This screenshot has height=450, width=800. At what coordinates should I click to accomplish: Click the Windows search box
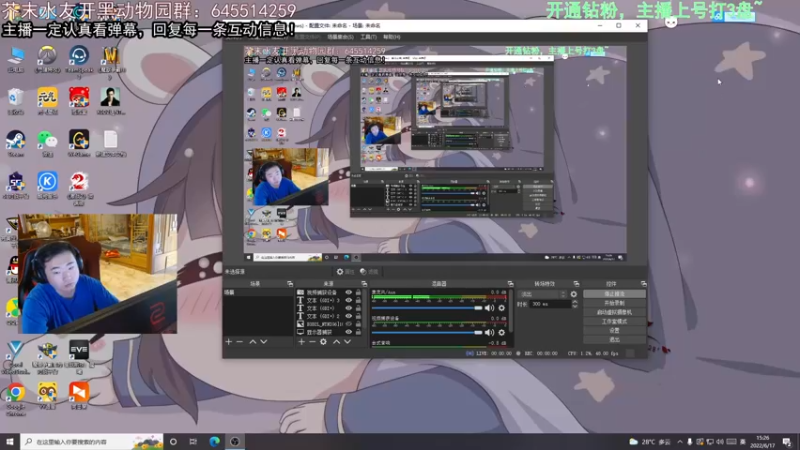(x=92, y=442)
